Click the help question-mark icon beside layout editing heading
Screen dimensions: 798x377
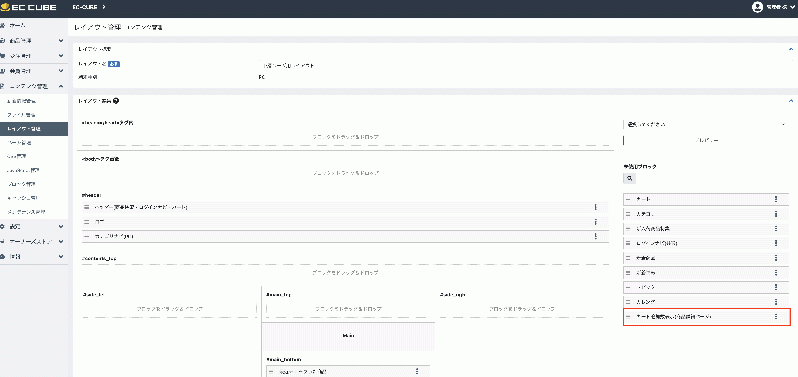click(116, 101)
